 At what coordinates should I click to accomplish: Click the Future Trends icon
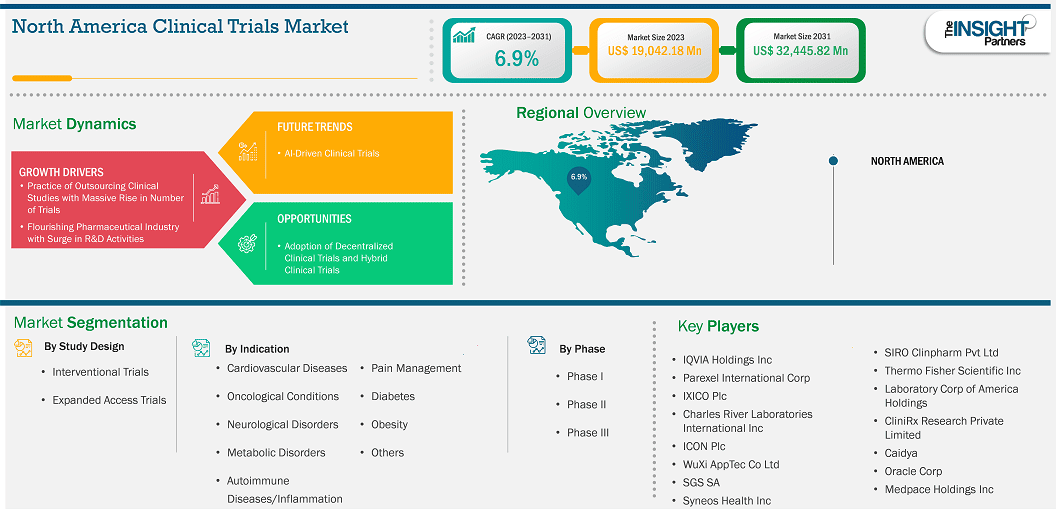248,152
